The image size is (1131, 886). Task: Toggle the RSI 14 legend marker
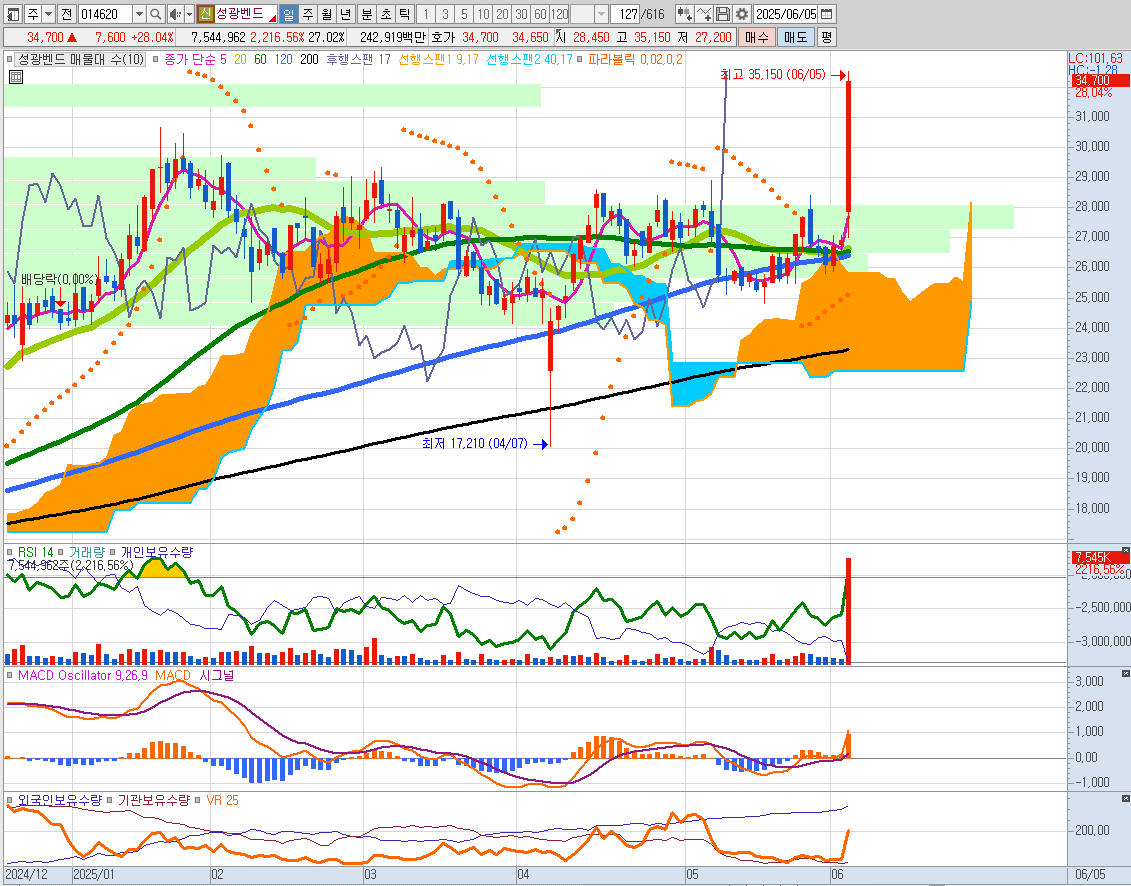pos(9,553)
